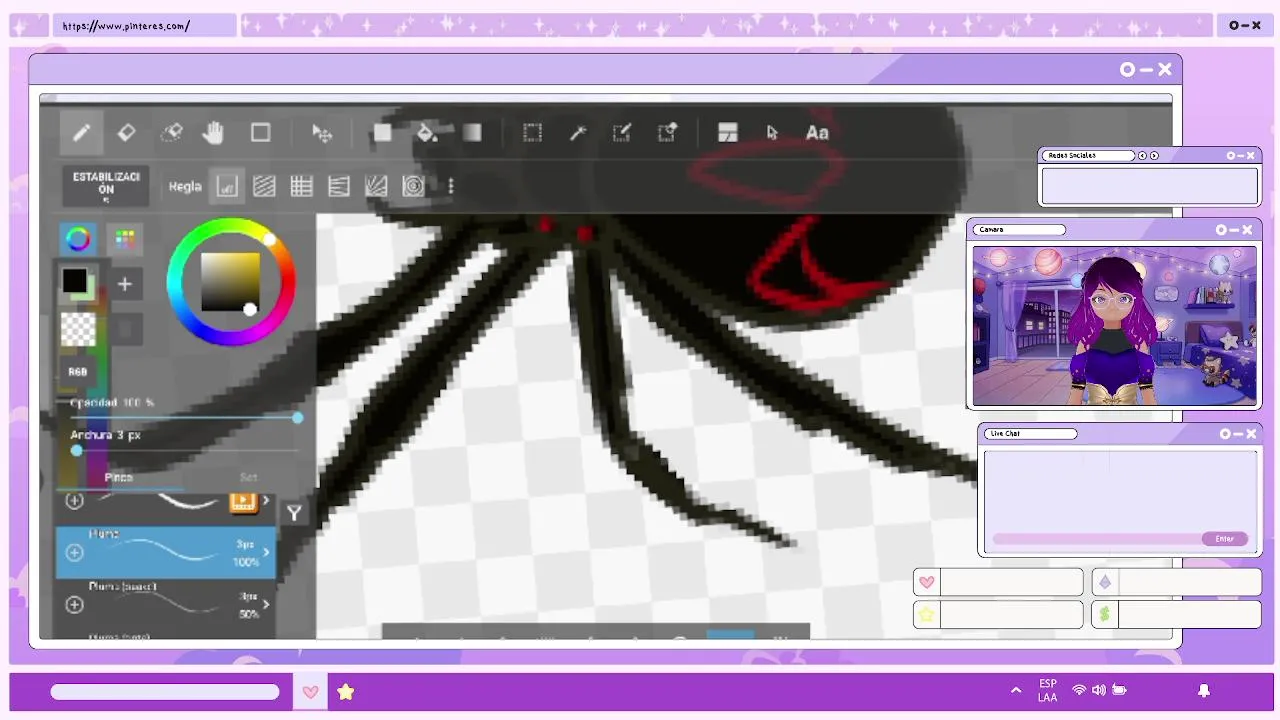The height and width of the screenshot is (720, 1280).
Task: Switch to the Pincel brush tab
Action: [118, 478]
